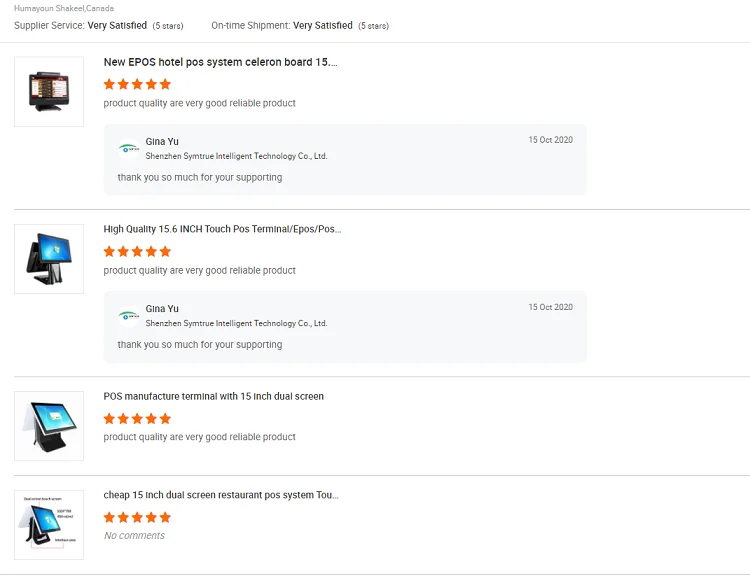Screen dimensions: 750x576
Task: Open High Quality 15.6 INCH Touch Pos title
Action: coord(222,229)
